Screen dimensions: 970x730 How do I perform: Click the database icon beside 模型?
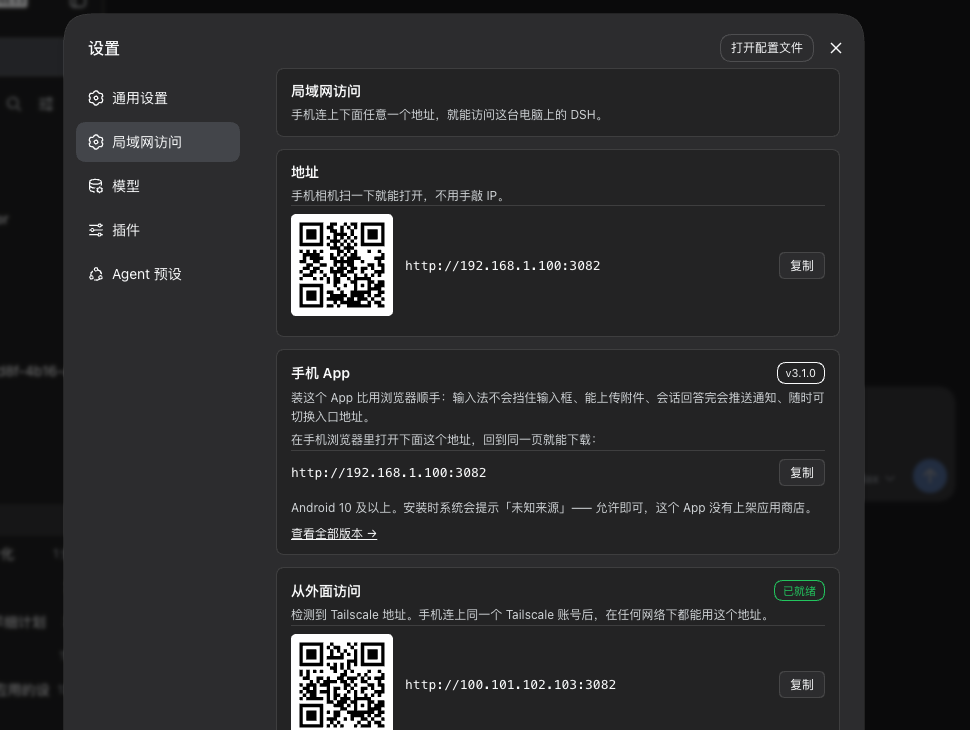[96, 186]
